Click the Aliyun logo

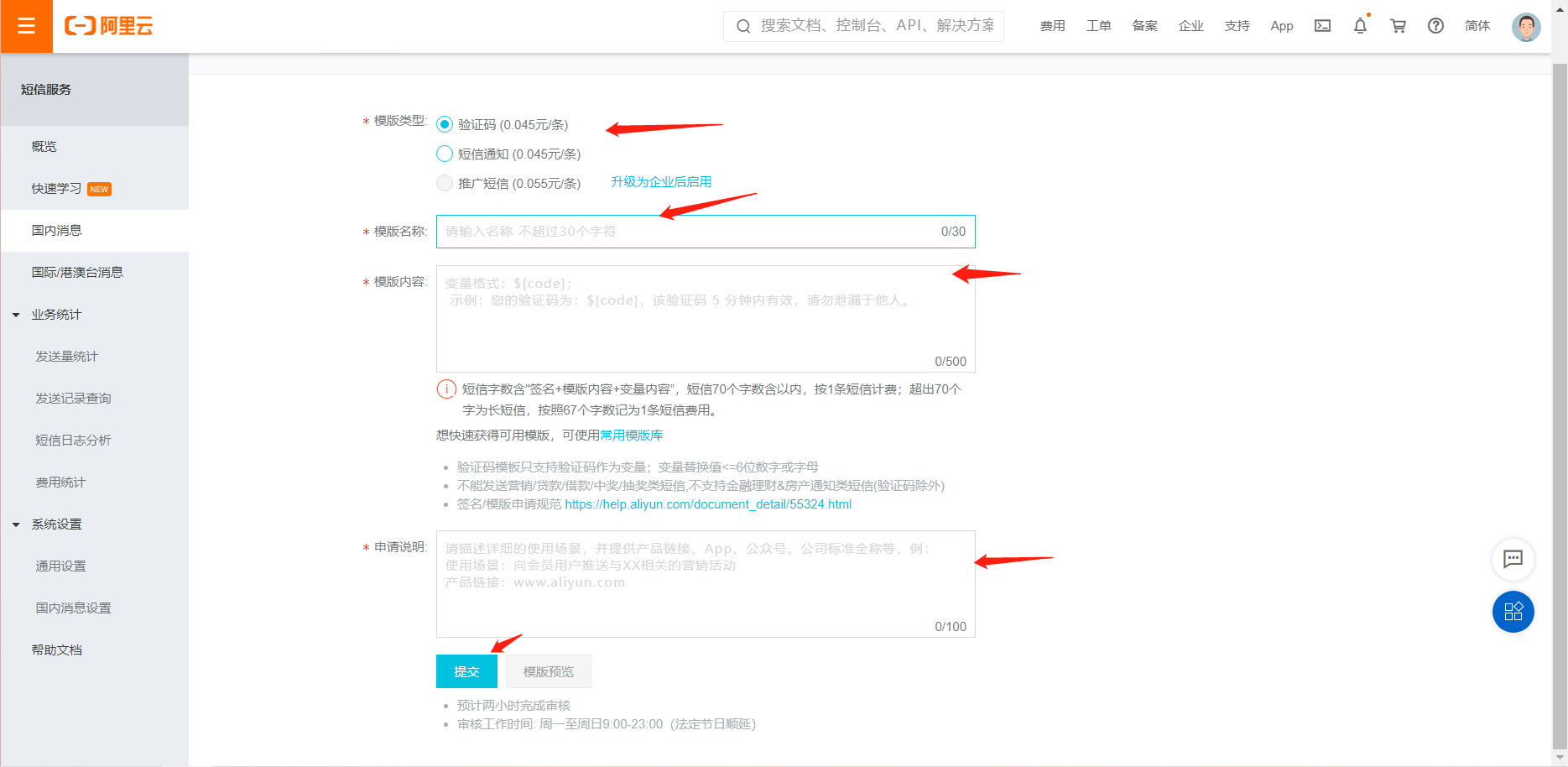tap(109, 26)
